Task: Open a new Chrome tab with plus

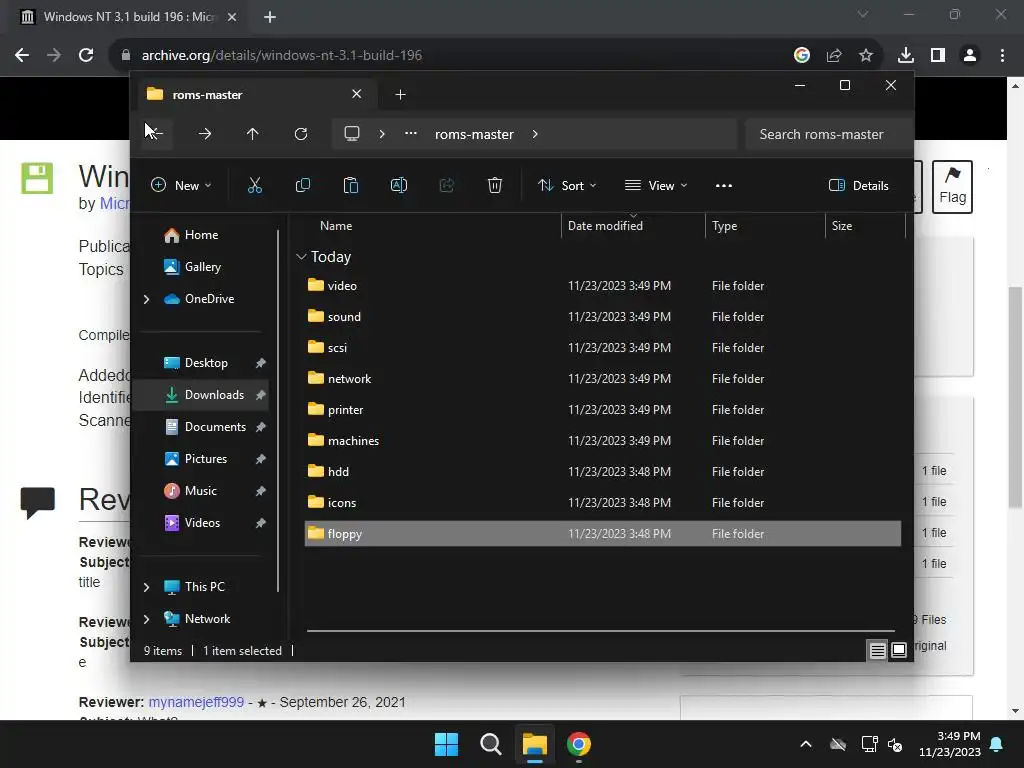Action: (x=270, y=17)
